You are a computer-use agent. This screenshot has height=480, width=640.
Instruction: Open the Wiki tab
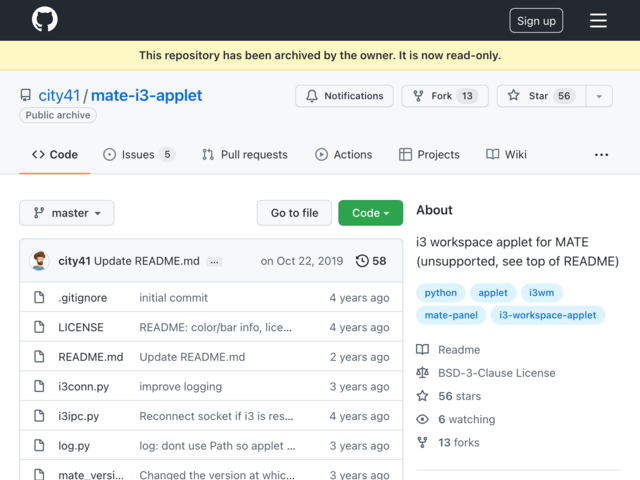tap(506, 155)
